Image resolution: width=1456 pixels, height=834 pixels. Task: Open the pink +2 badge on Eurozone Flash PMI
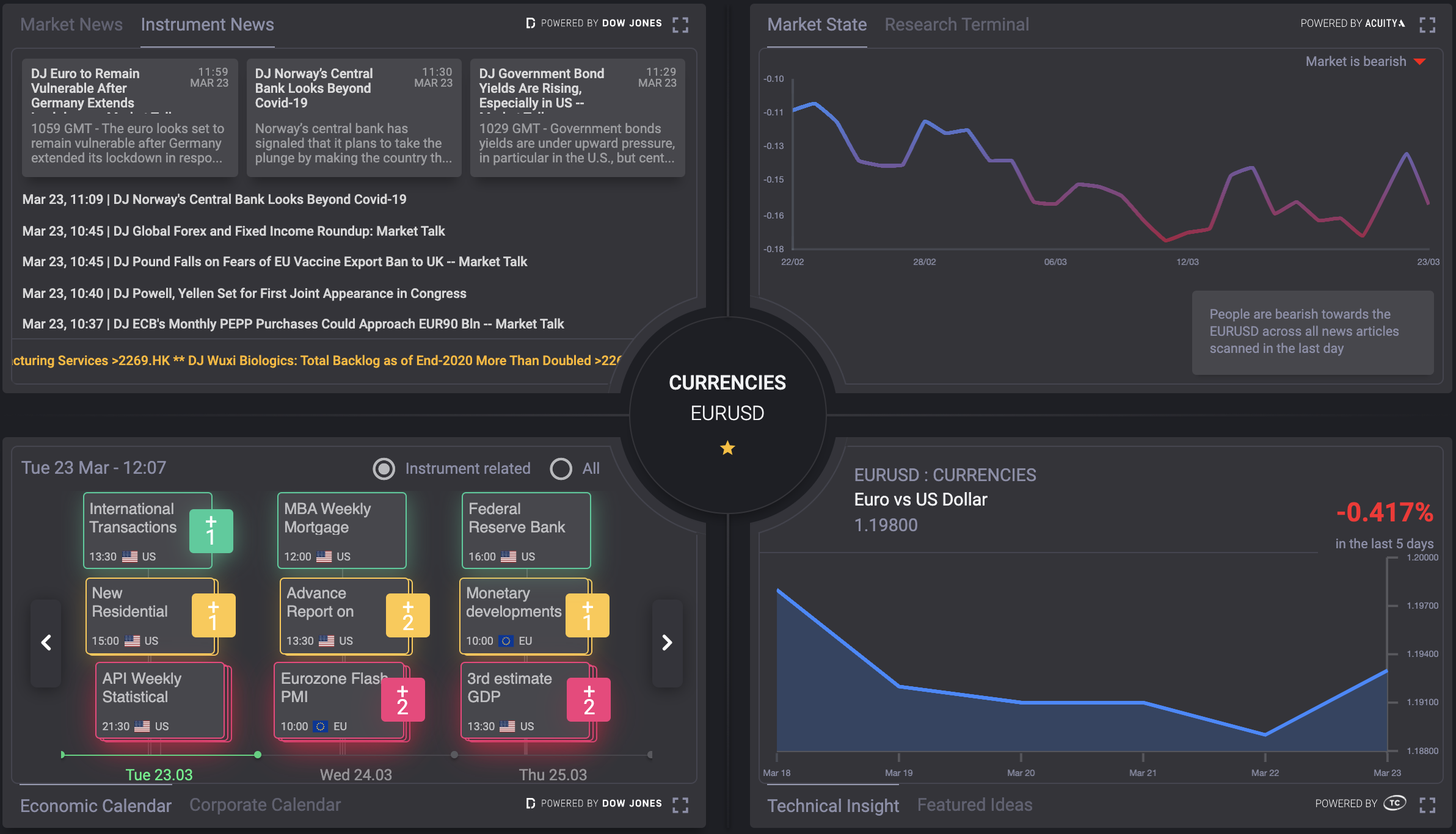click(402, 700)
